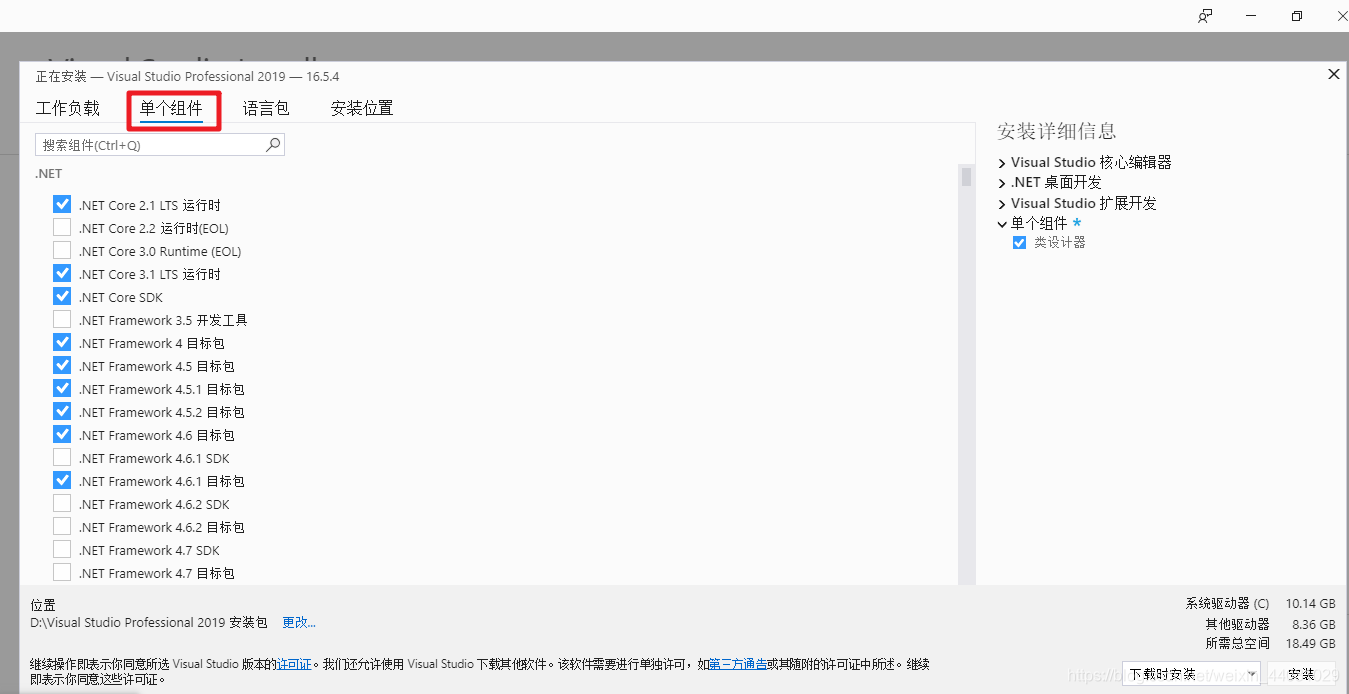Expand .NET 桌面开发 details
Viewport: 1349px width, 694px height.
coord(1002,183)
